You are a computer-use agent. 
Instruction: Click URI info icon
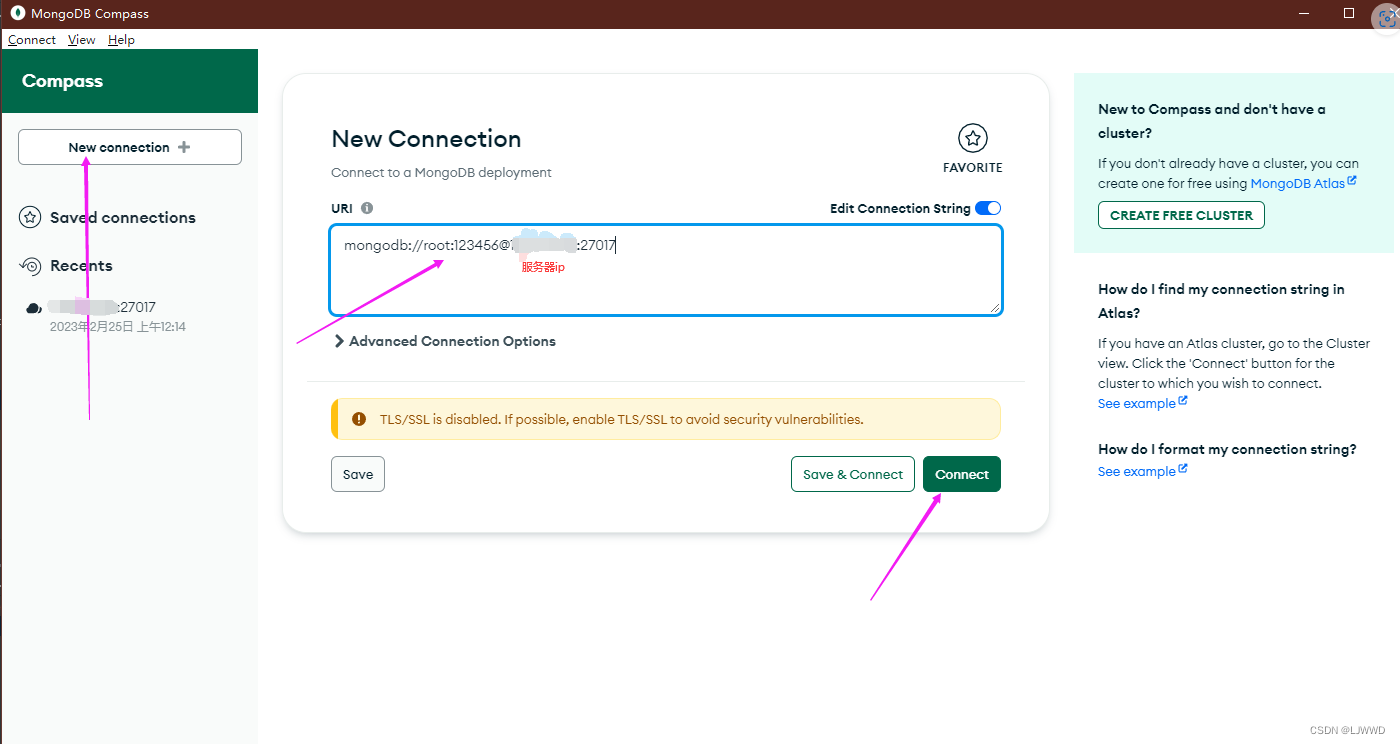click(x=367, y=208)
